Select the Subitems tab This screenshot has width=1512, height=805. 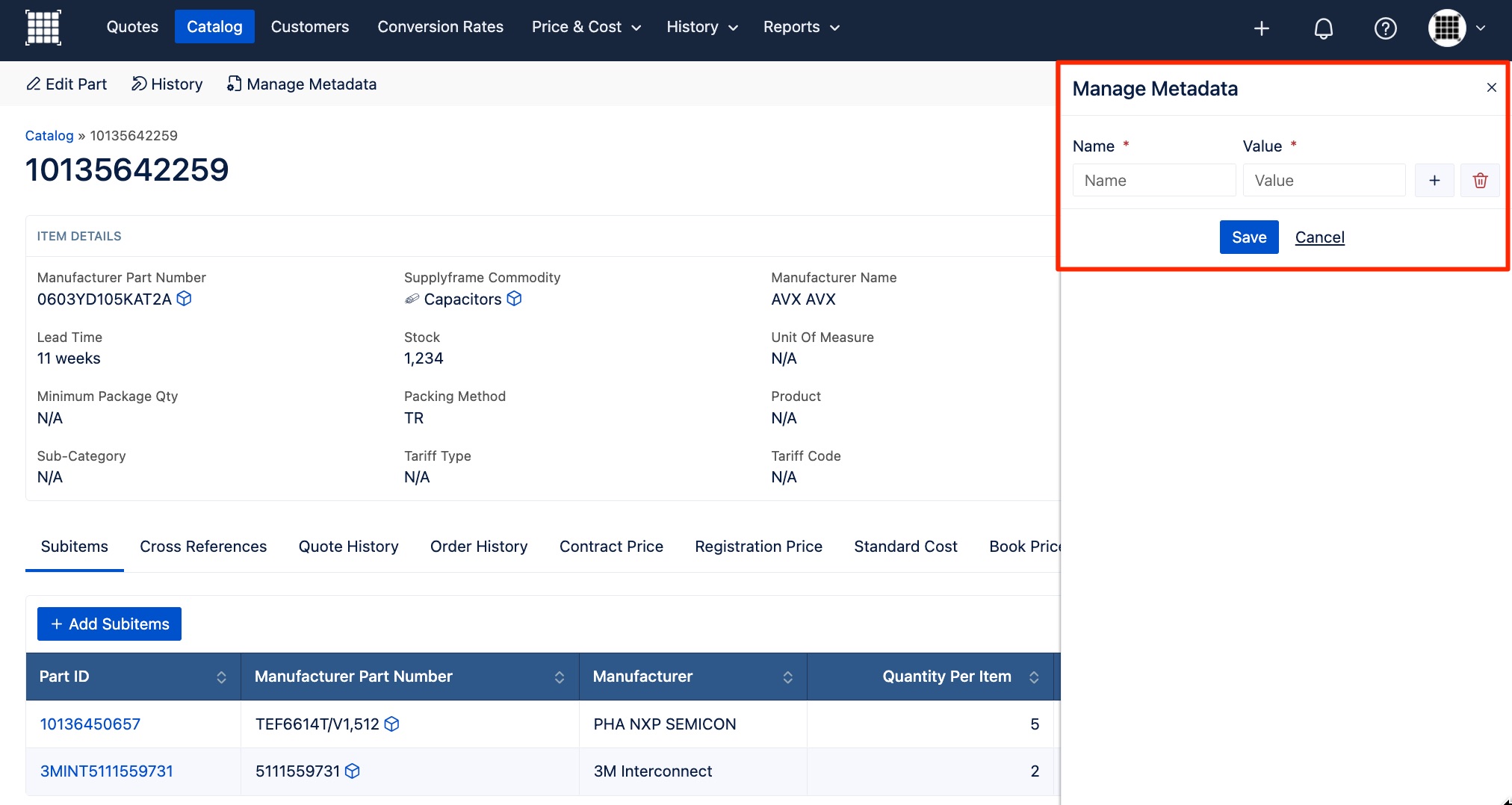click(x=75, y=547)
